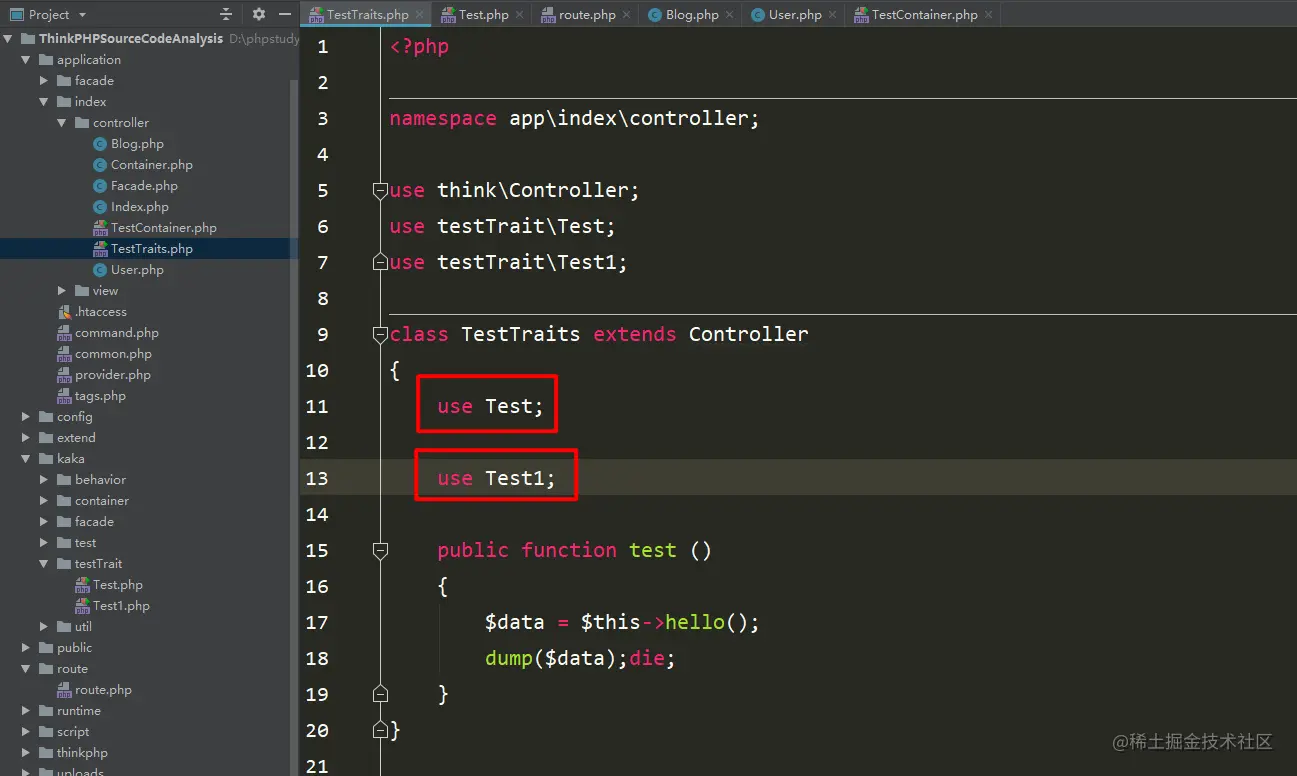Select Test.php under testTrait folder
This screenshot has width=1297, height=776.
tap(117, 585)
